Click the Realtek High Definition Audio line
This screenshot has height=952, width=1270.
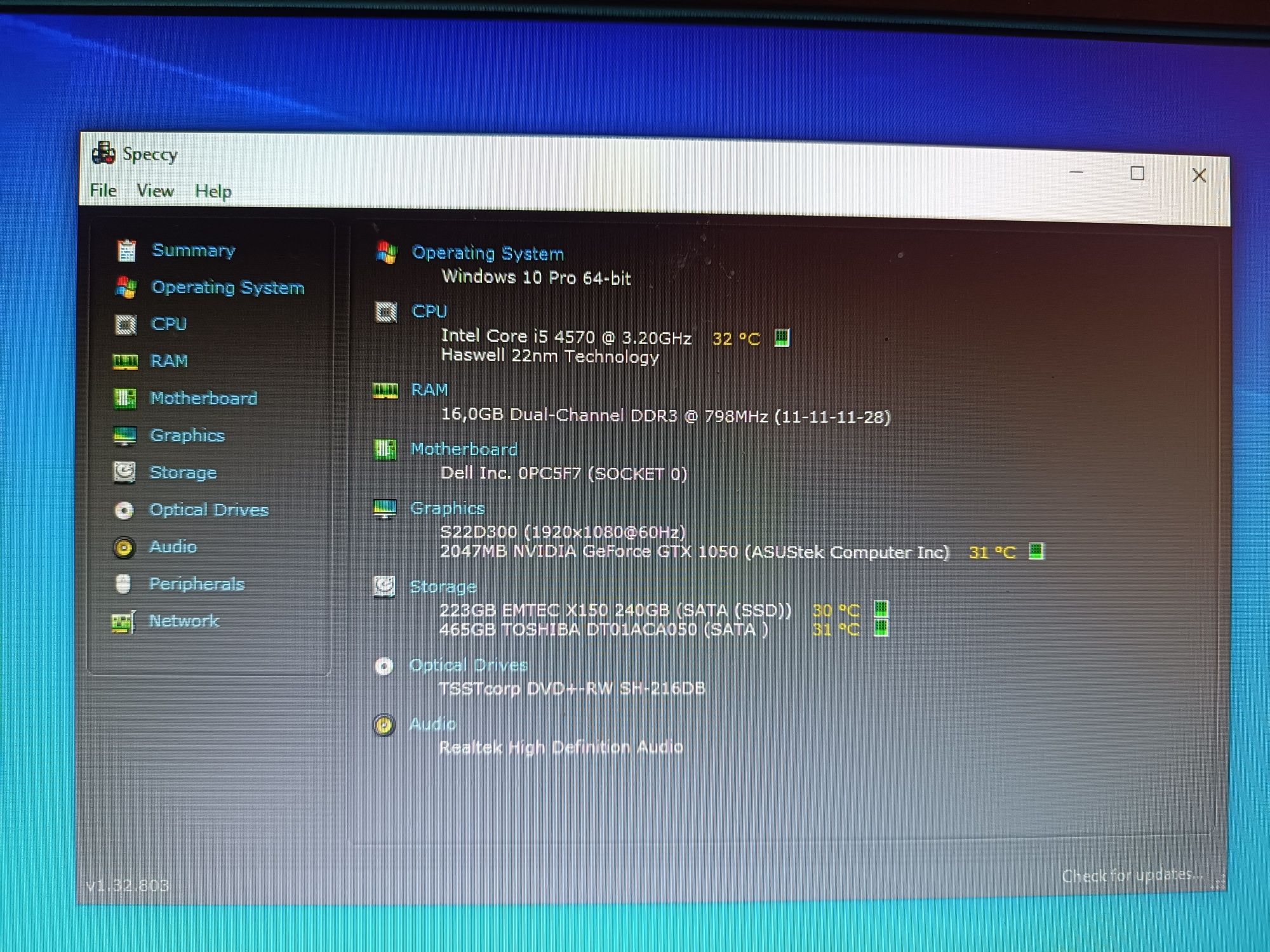coord(561,747)
